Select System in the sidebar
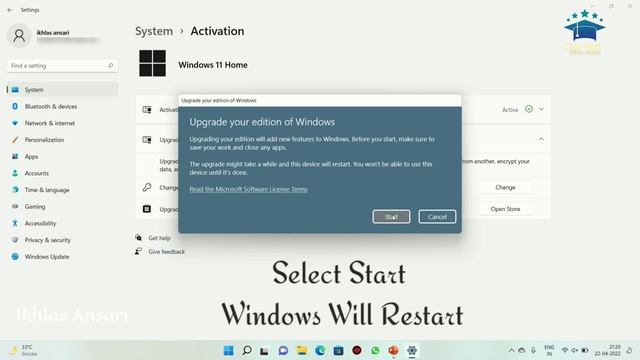The height and width of the screenshot is (360, 640). pyautogui.click(x=62, y=90)
